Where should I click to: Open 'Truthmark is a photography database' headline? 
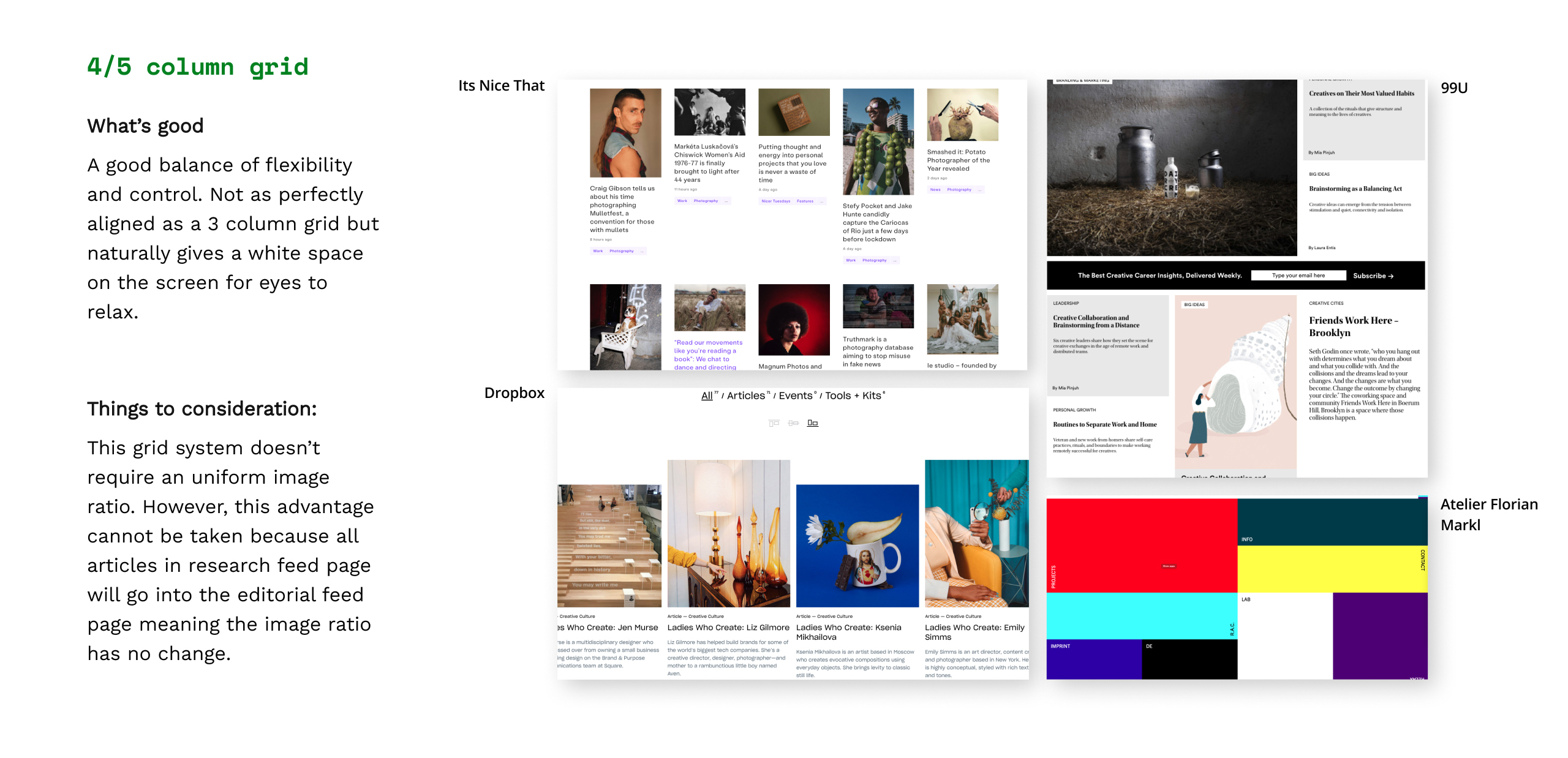click(878, 351)
